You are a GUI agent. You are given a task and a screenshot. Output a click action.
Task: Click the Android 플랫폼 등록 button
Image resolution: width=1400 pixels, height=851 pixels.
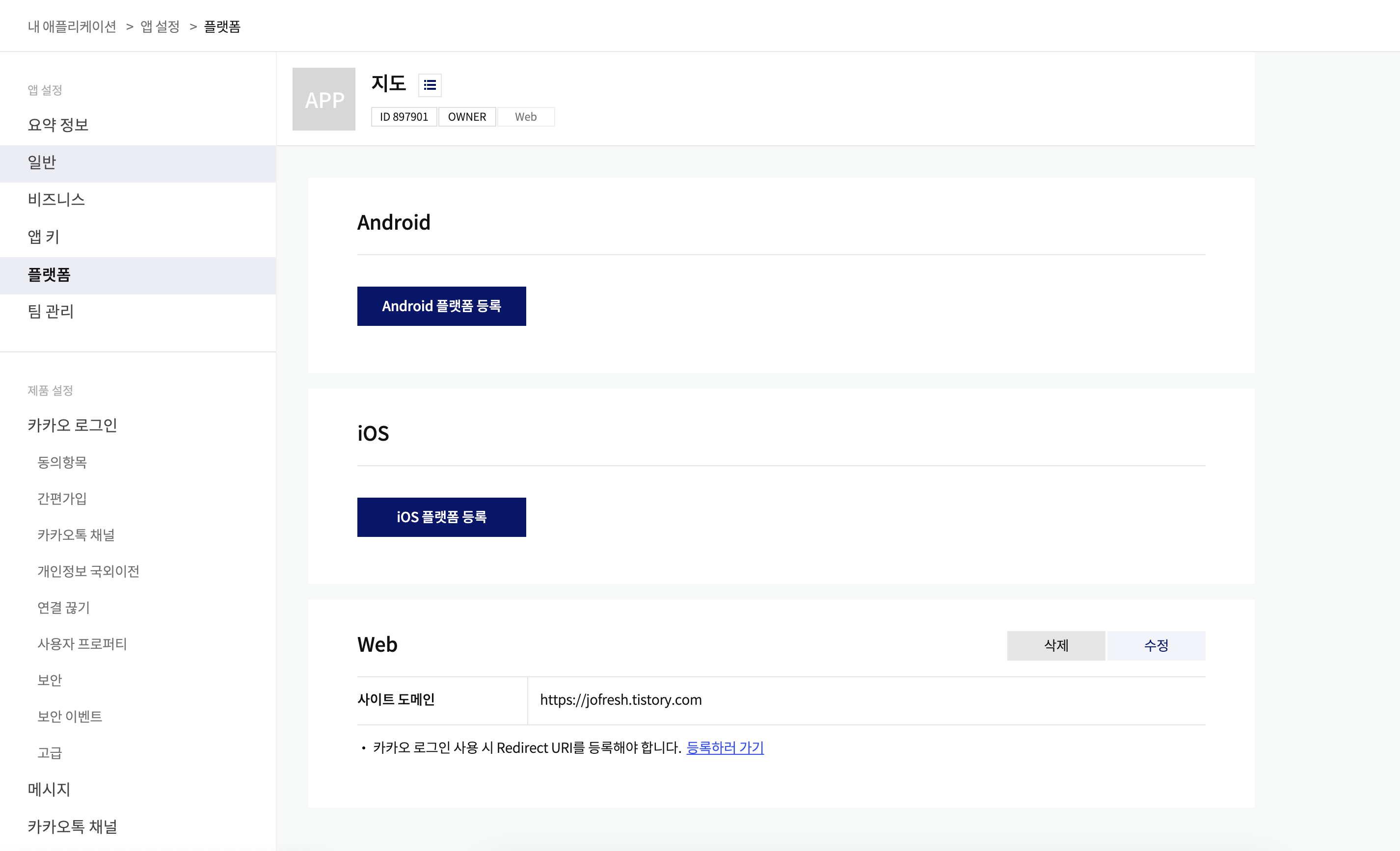pyautogui.click(x=441, y=306)
